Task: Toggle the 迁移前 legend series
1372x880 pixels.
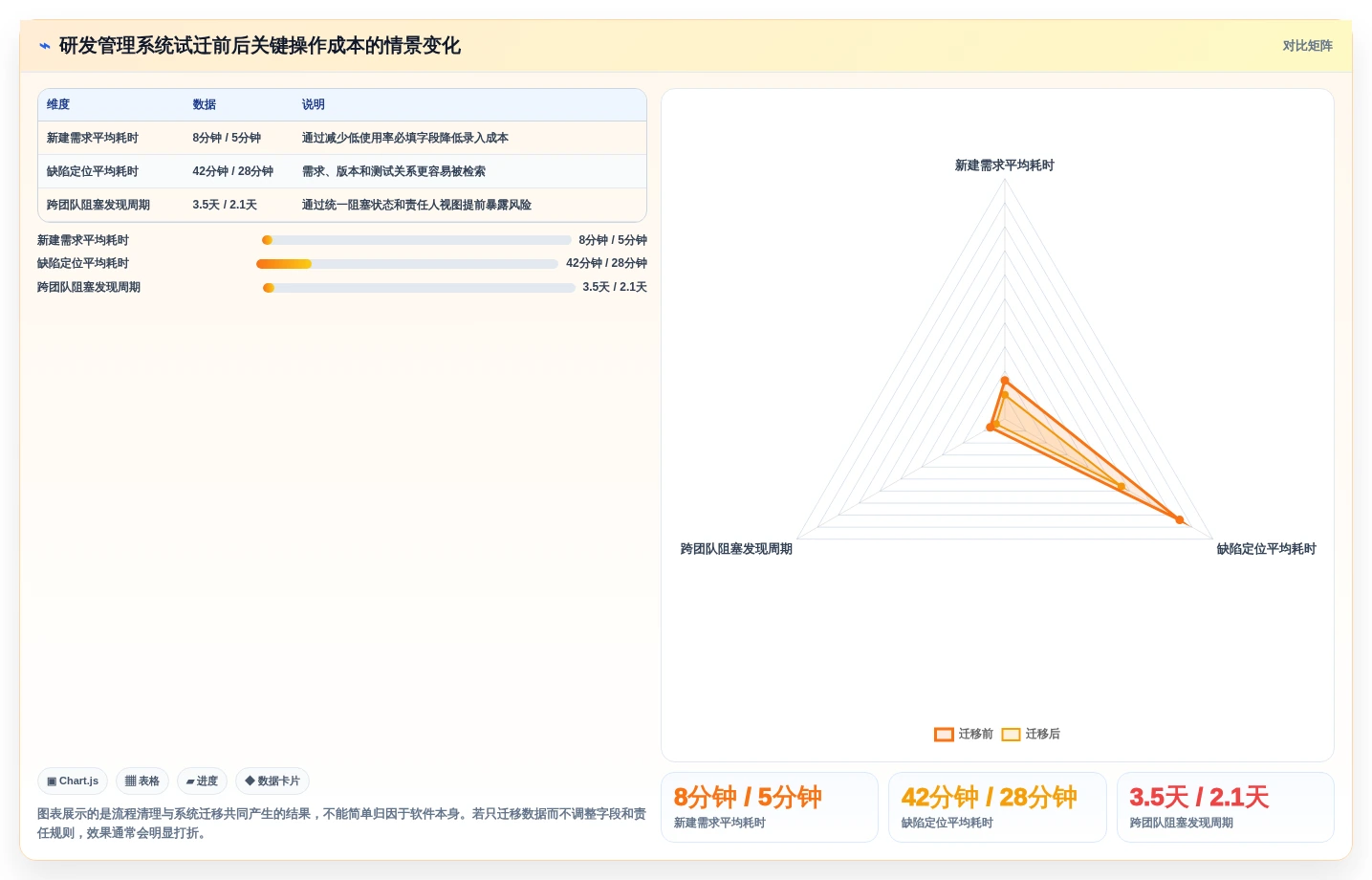Action: coord(964,735)
